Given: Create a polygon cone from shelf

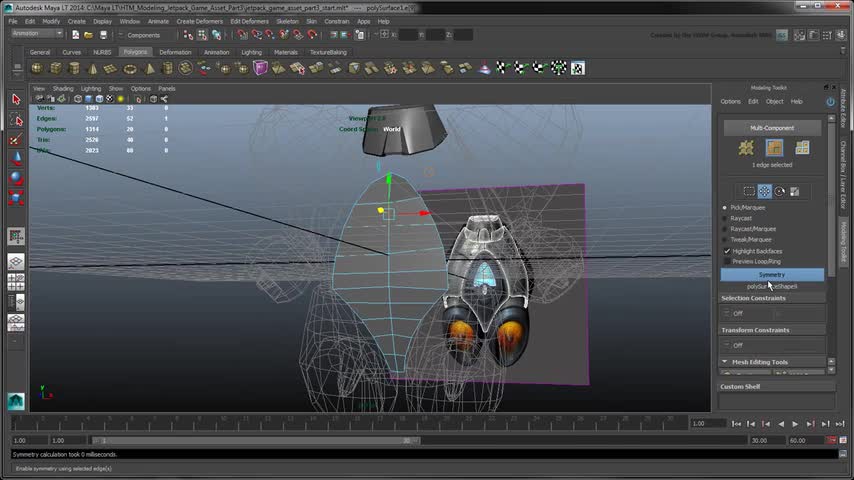Looking at the screenshot, I should pyautogui.click(x=93, y=68).
